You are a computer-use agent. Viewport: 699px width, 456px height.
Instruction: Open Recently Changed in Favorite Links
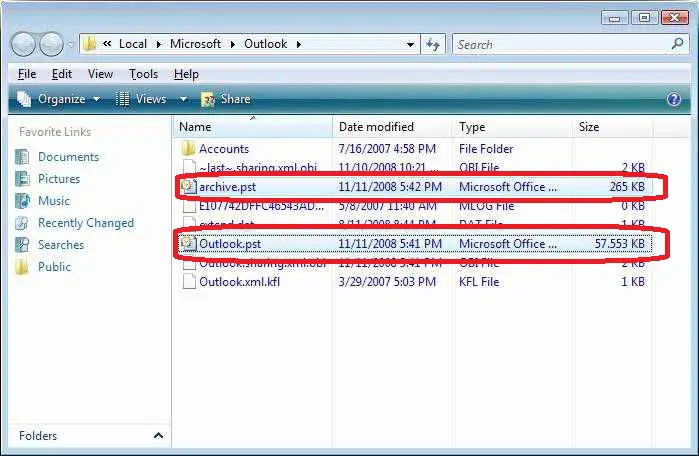(86, 223)
